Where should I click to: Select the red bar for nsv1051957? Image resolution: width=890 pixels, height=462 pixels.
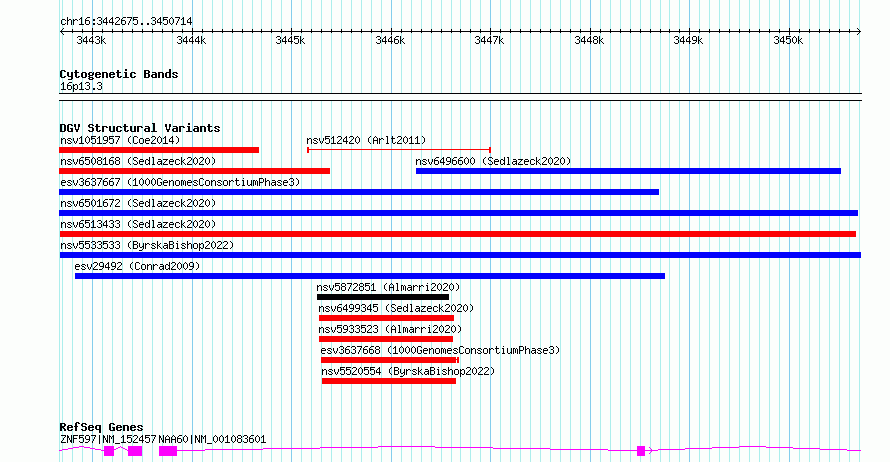(x=159, y=150)
